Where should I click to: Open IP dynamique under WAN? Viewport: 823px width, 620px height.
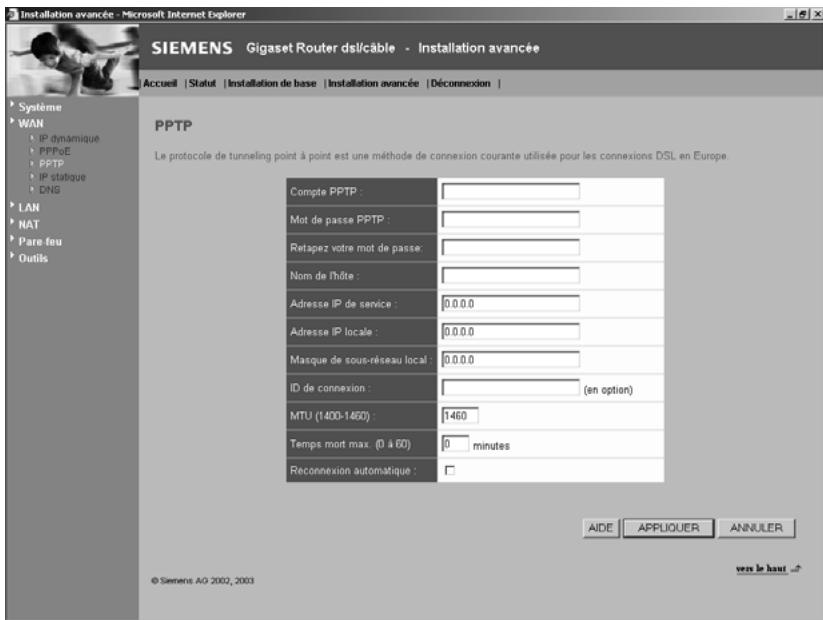click(69, 139)
